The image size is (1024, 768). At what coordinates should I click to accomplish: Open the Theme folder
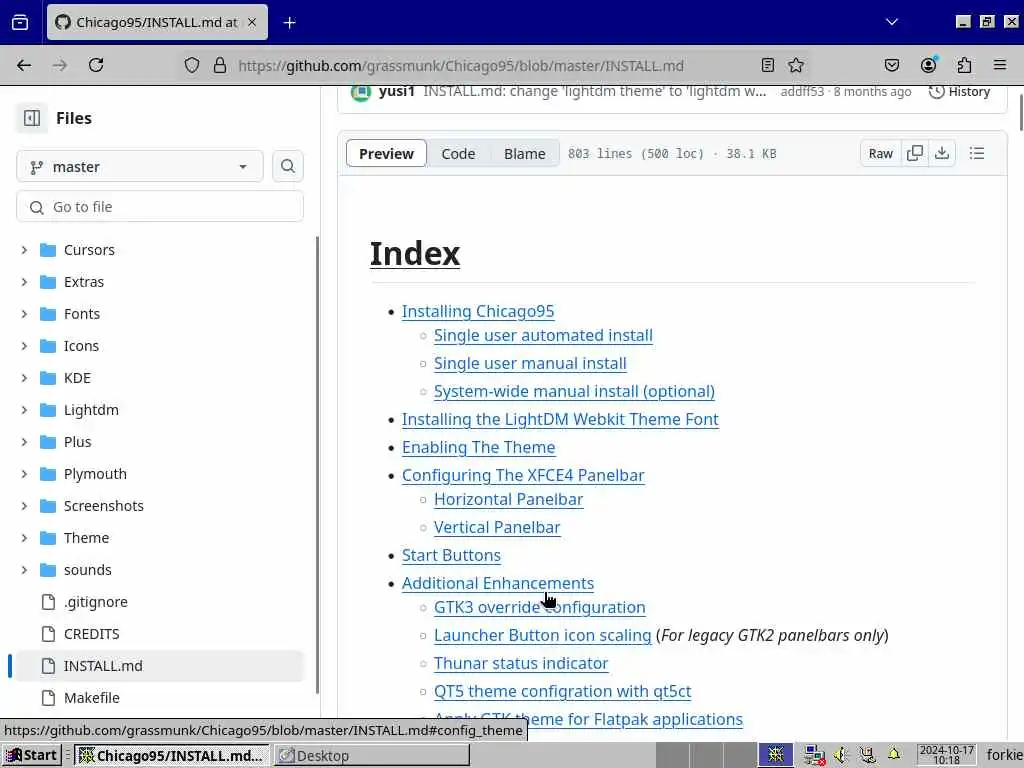(86, 538)
